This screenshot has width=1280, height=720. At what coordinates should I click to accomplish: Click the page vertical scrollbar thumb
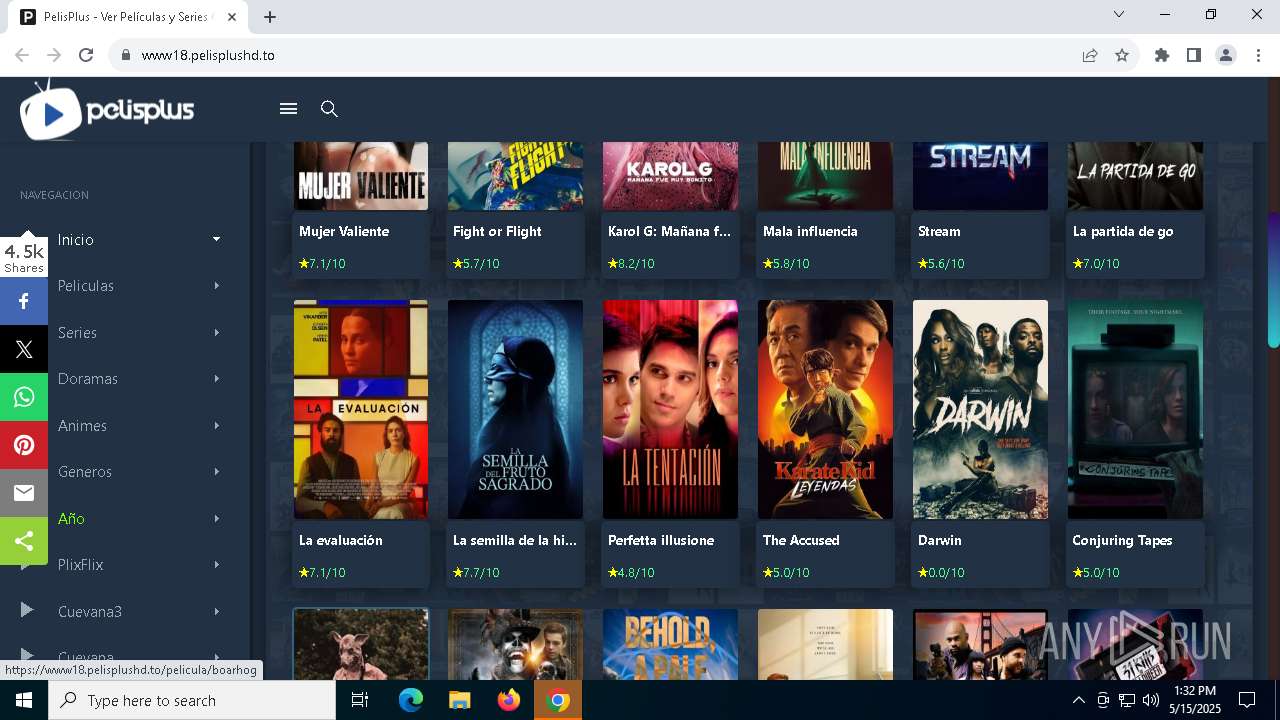(x=1273, y=280)
